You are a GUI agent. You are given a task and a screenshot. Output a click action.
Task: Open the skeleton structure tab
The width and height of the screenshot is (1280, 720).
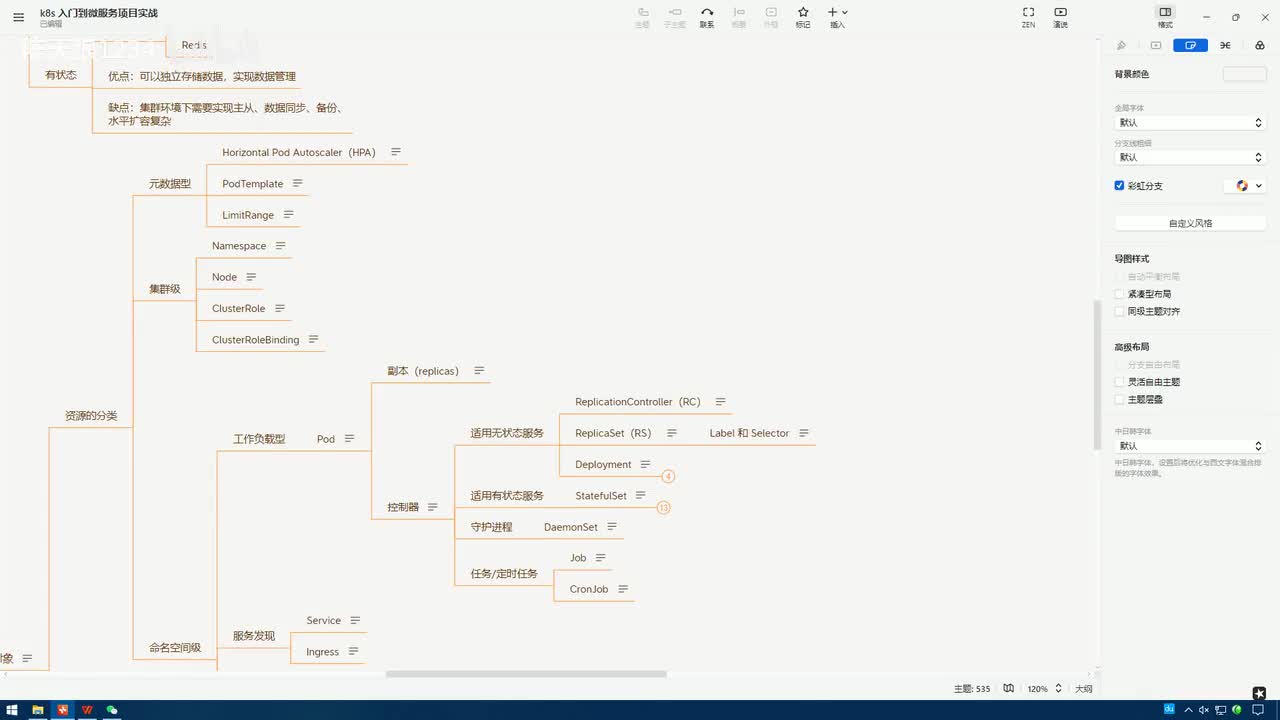pyautogui.click(x=1225, y=45)
